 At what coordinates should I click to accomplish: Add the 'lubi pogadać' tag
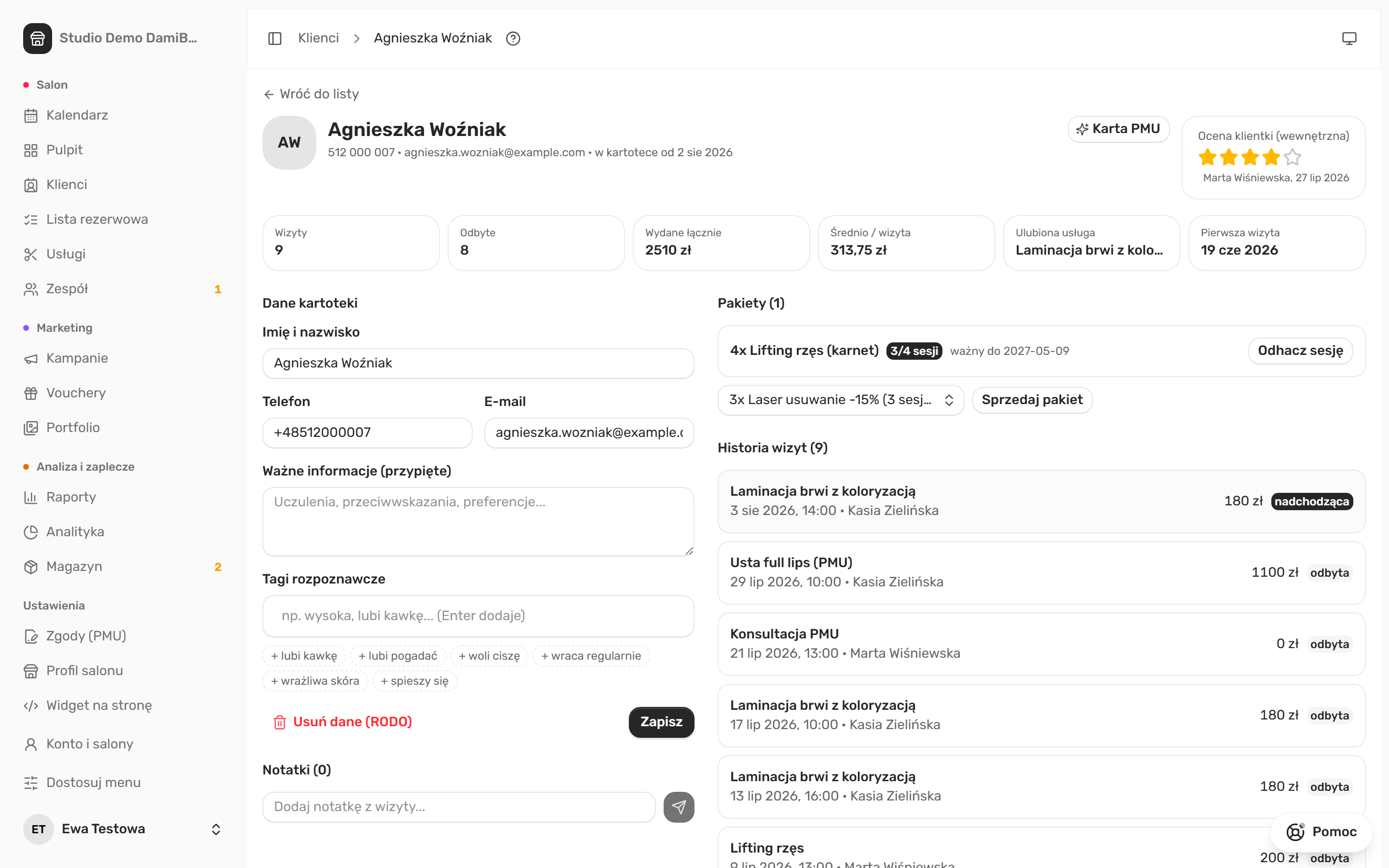[398, 656]
